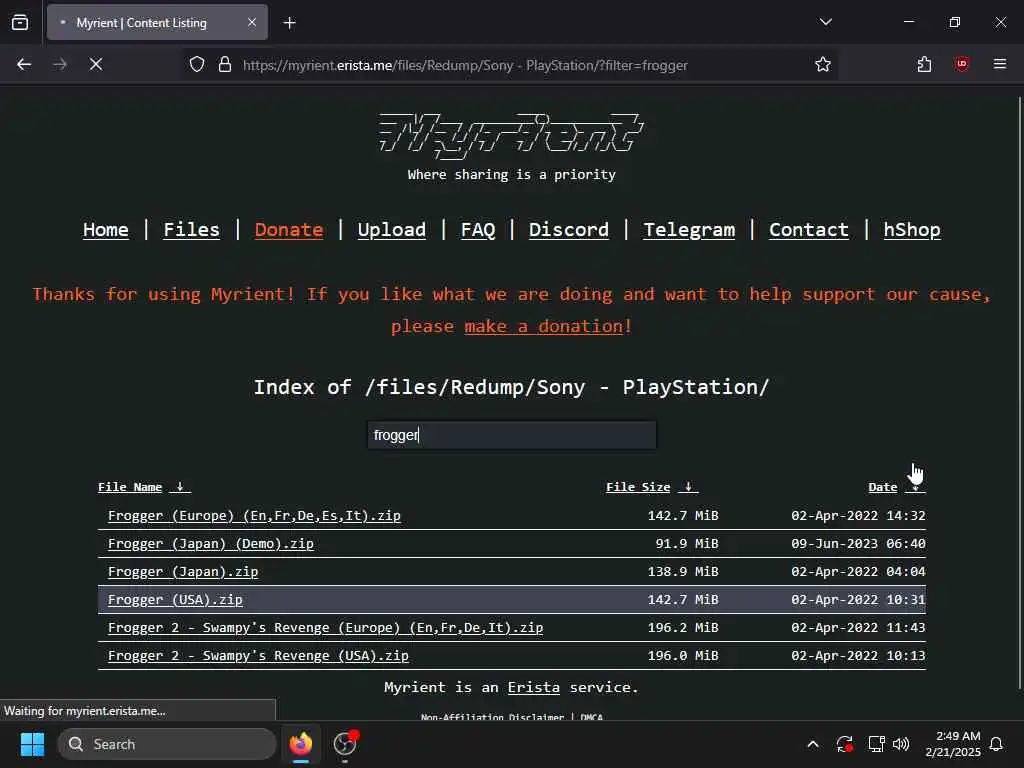This screenshot has height=768, width=1024.
Task: View site security via the padlock icon
Action: coord(225,65)
